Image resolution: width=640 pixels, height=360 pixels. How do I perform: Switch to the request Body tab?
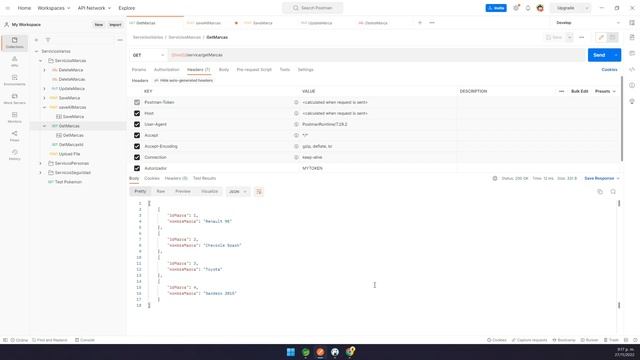pos(224,70)
